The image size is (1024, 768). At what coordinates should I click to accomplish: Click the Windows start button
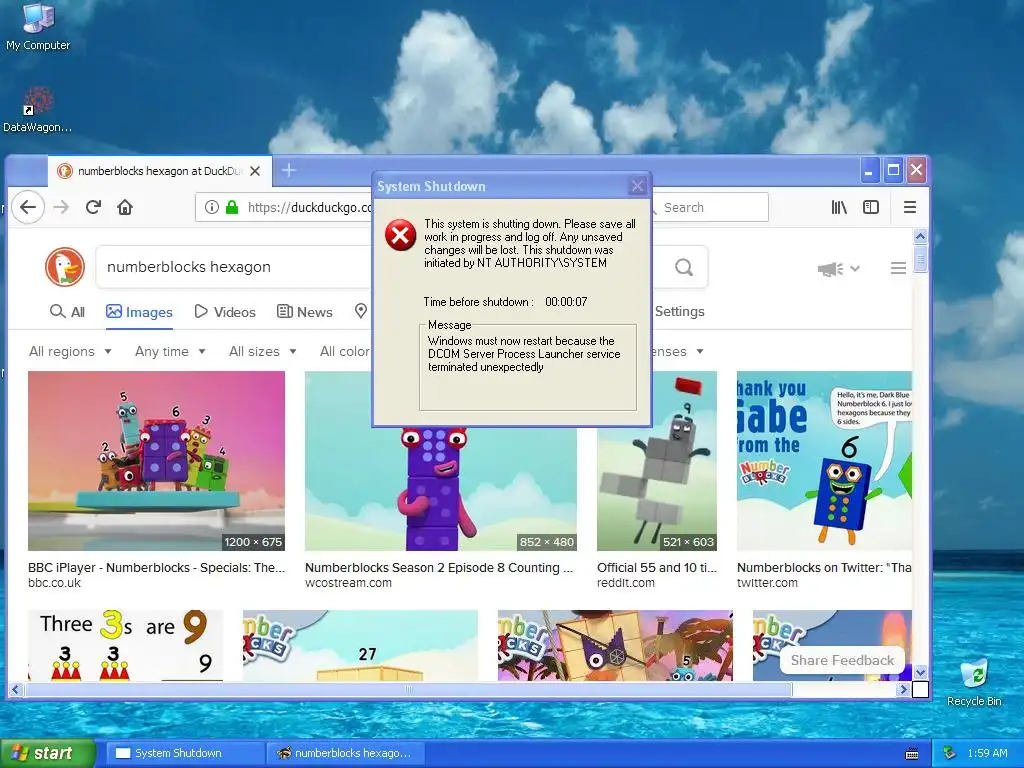point(47,753)
